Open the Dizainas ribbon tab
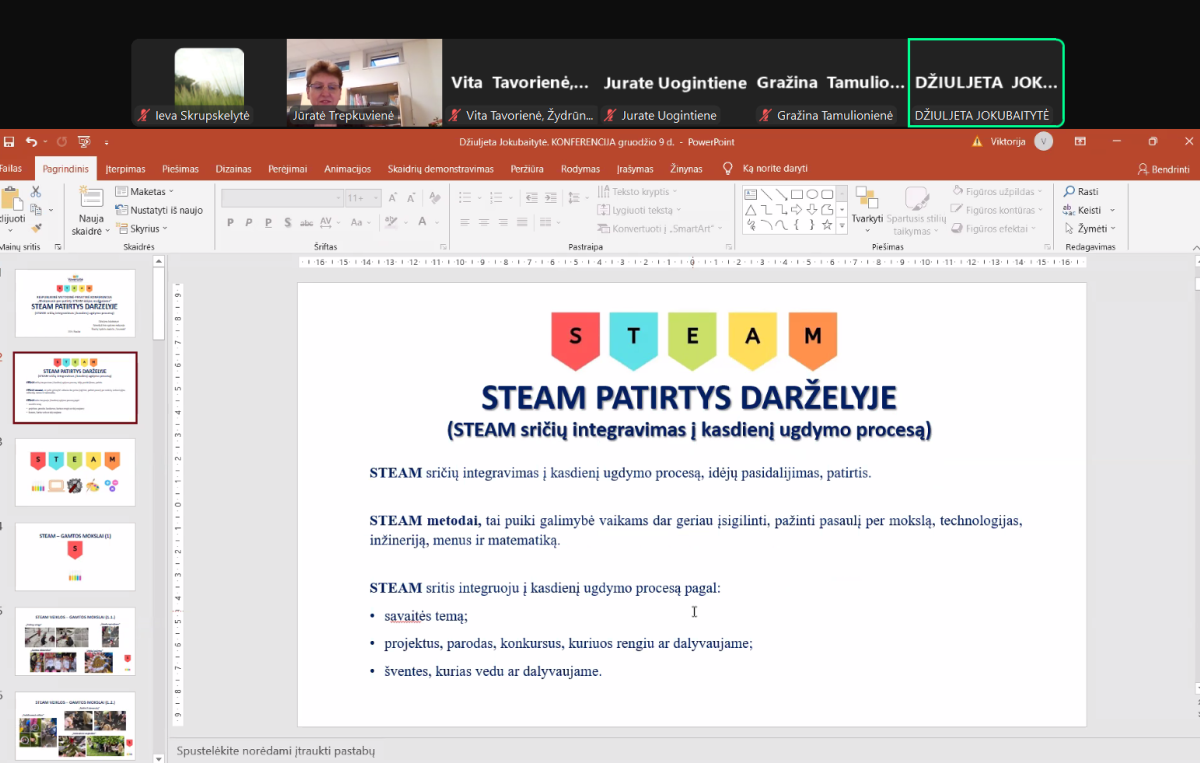This screenshot has height=763, width=1200. [233, 169]
